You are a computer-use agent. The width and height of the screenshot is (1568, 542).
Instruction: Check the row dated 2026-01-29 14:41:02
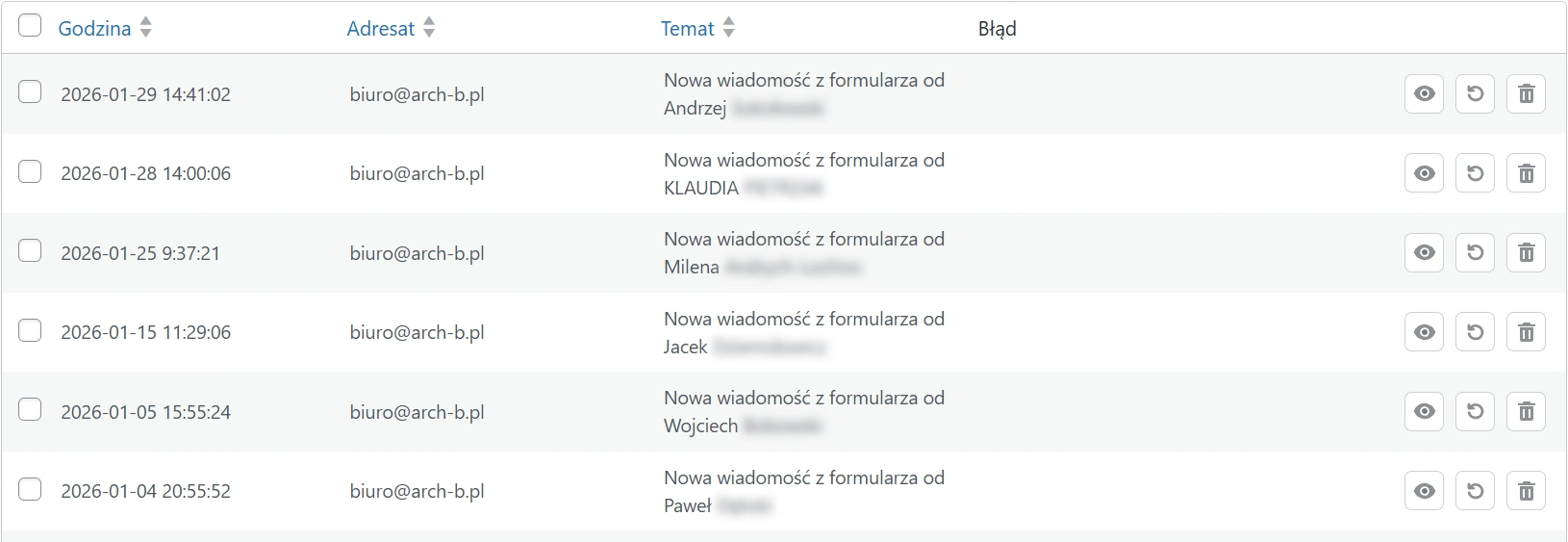[30, 92]
